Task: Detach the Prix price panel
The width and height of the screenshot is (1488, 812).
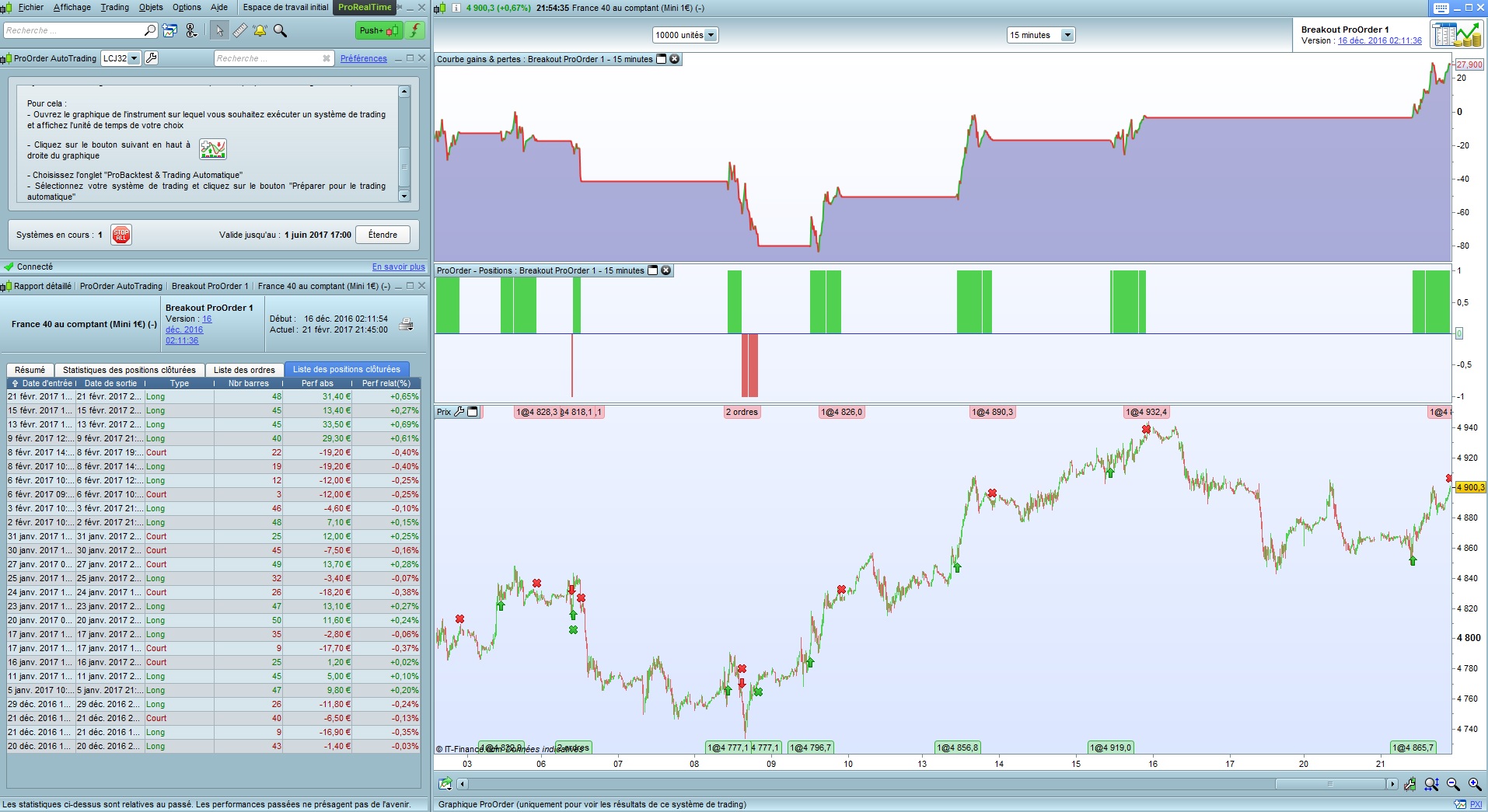Action: click(472, 412)
